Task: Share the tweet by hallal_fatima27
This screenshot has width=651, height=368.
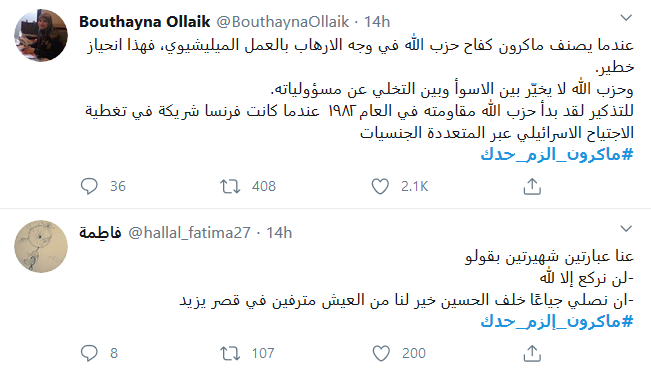Action: click(532, 353)
